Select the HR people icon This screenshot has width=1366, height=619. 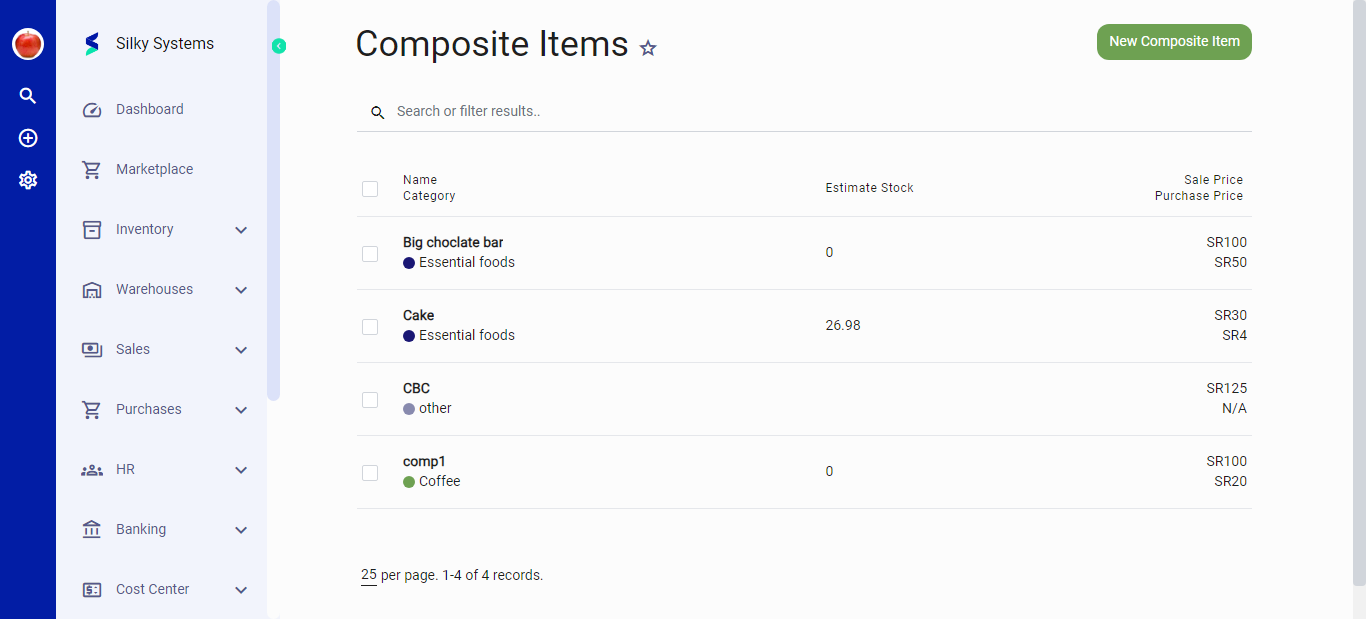click(92, 469)
